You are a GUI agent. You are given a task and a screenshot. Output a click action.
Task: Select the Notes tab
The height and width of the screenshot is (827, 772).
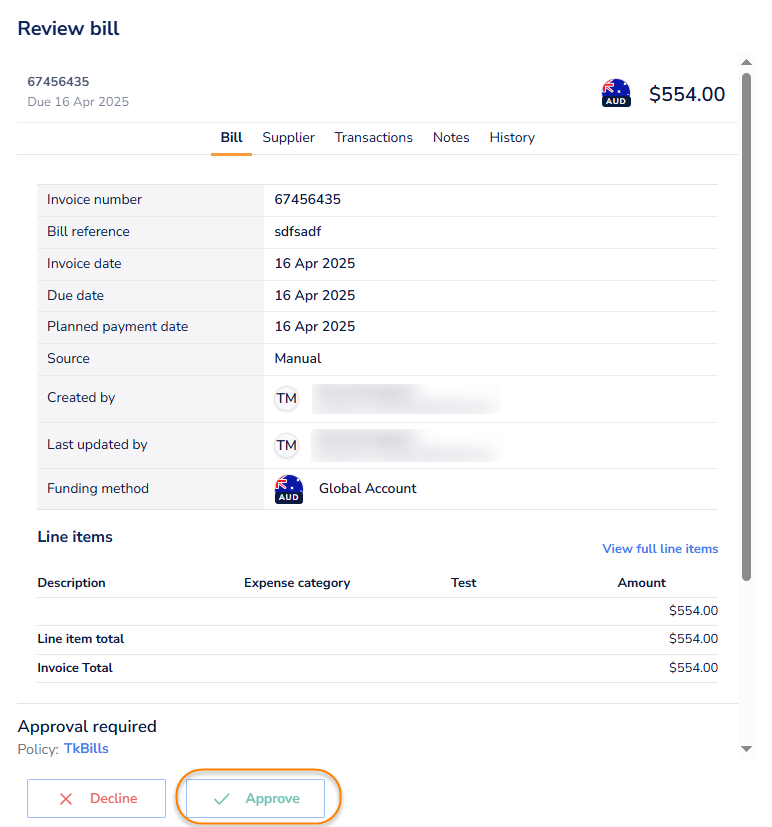(451, 138)
